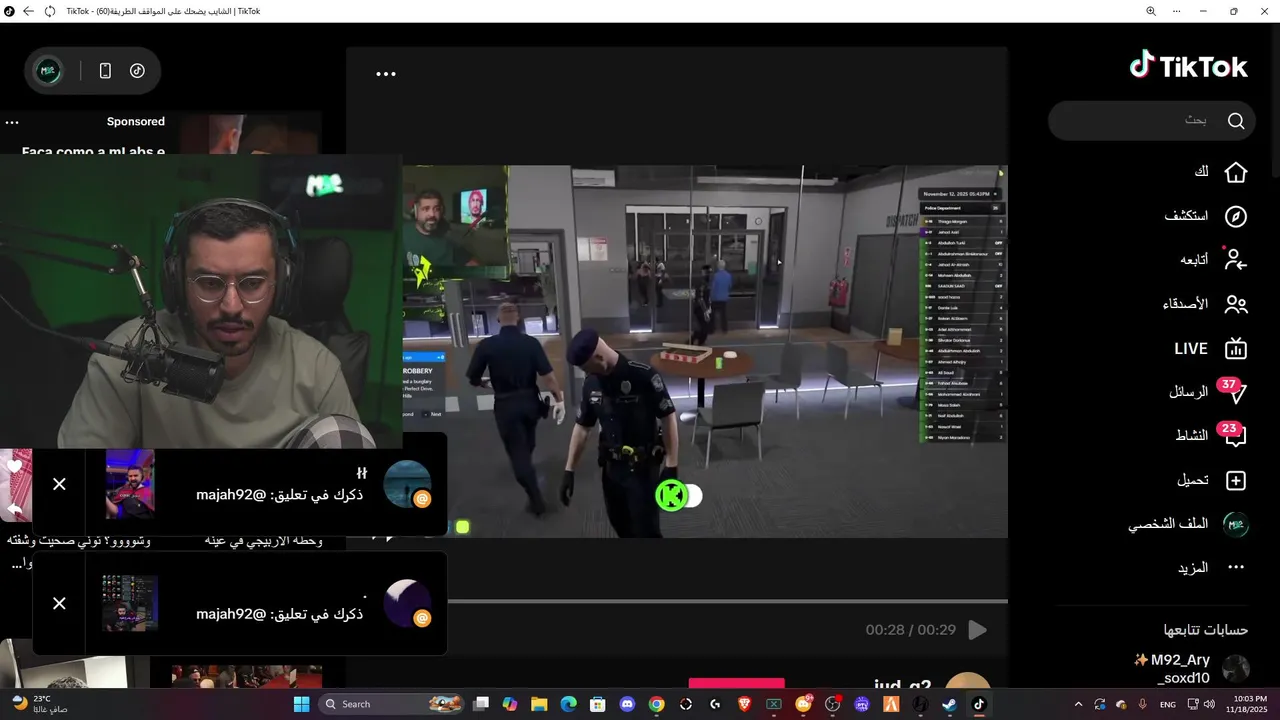Open the Following tab (أتابعه)

point(1213,260)
